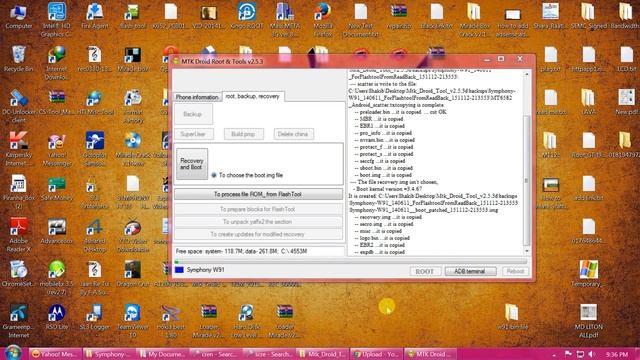Viewport: 640px width, 360px height.
Task: Switch to Upload - YouTube Chrome taskbar item
Action: pos(376,354)
